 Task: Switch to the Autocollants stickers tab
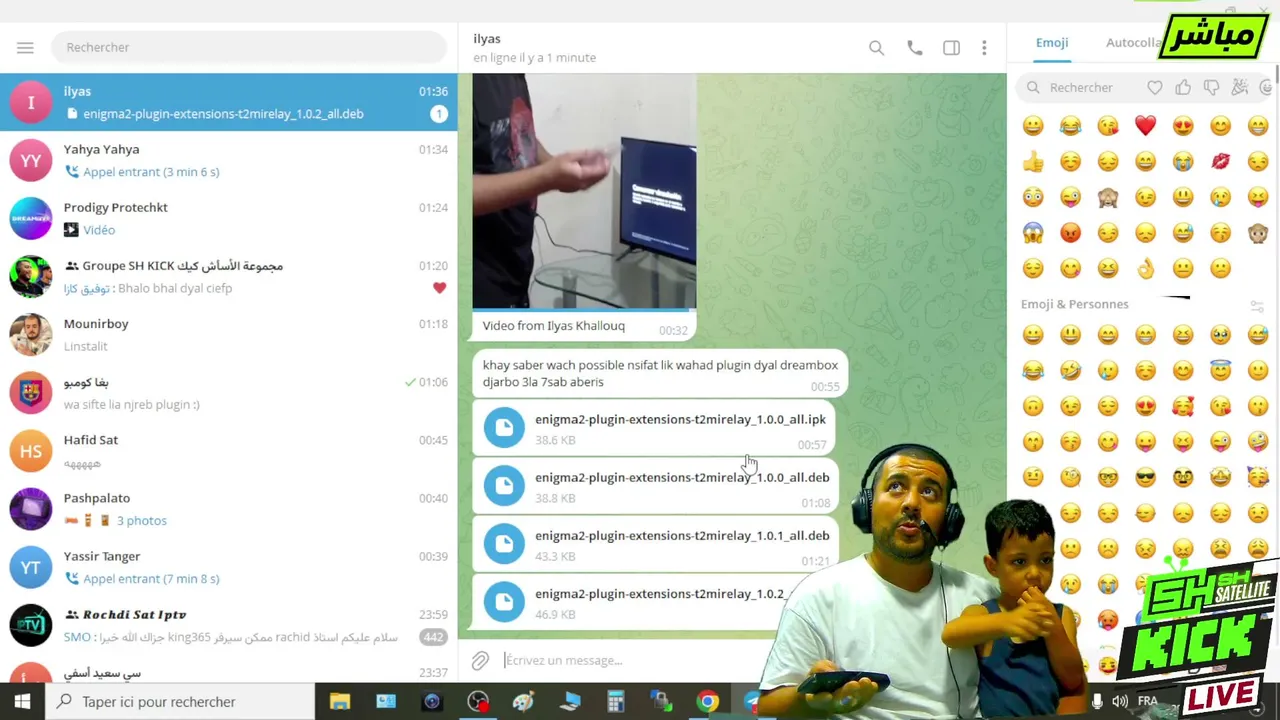pos(1134,43)
